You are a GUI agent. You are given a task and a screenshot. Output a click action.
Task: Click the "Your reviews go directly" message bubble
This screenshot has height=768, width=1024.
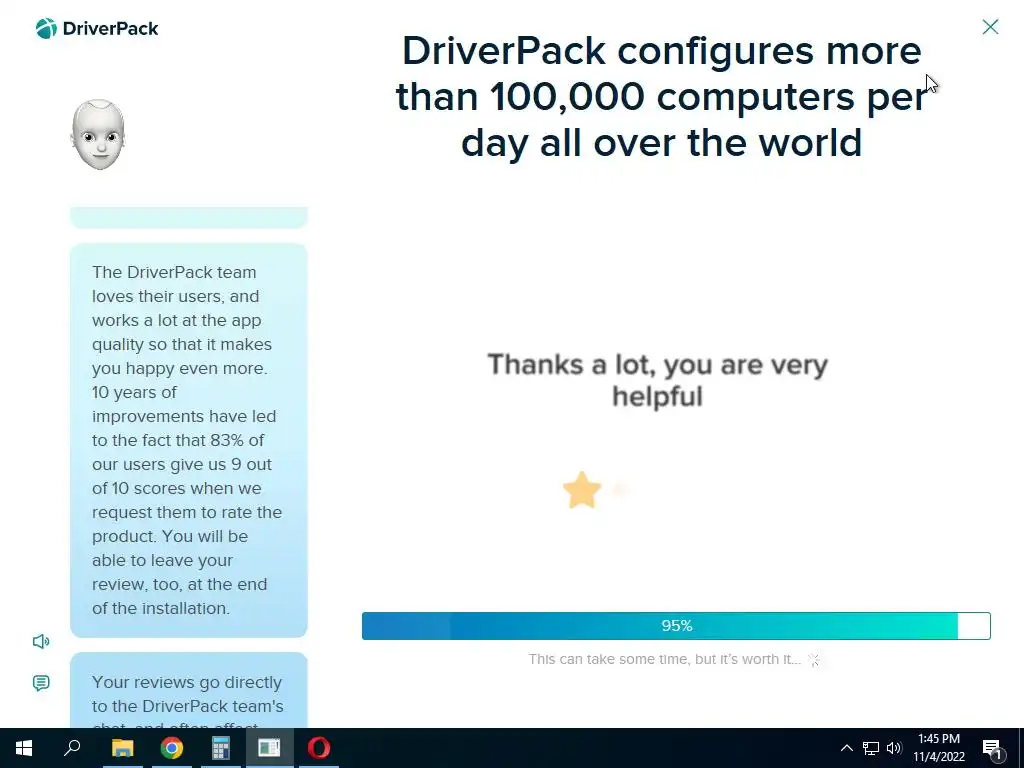click(x=189, y=690)
